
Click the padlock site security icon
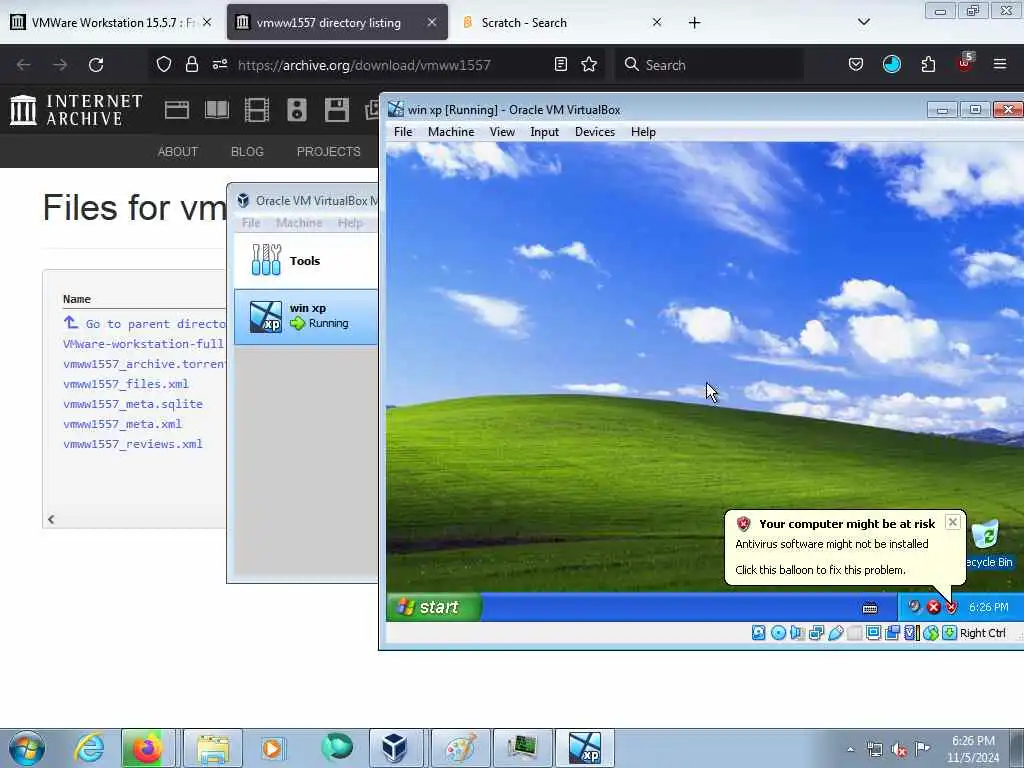(191, 64)
